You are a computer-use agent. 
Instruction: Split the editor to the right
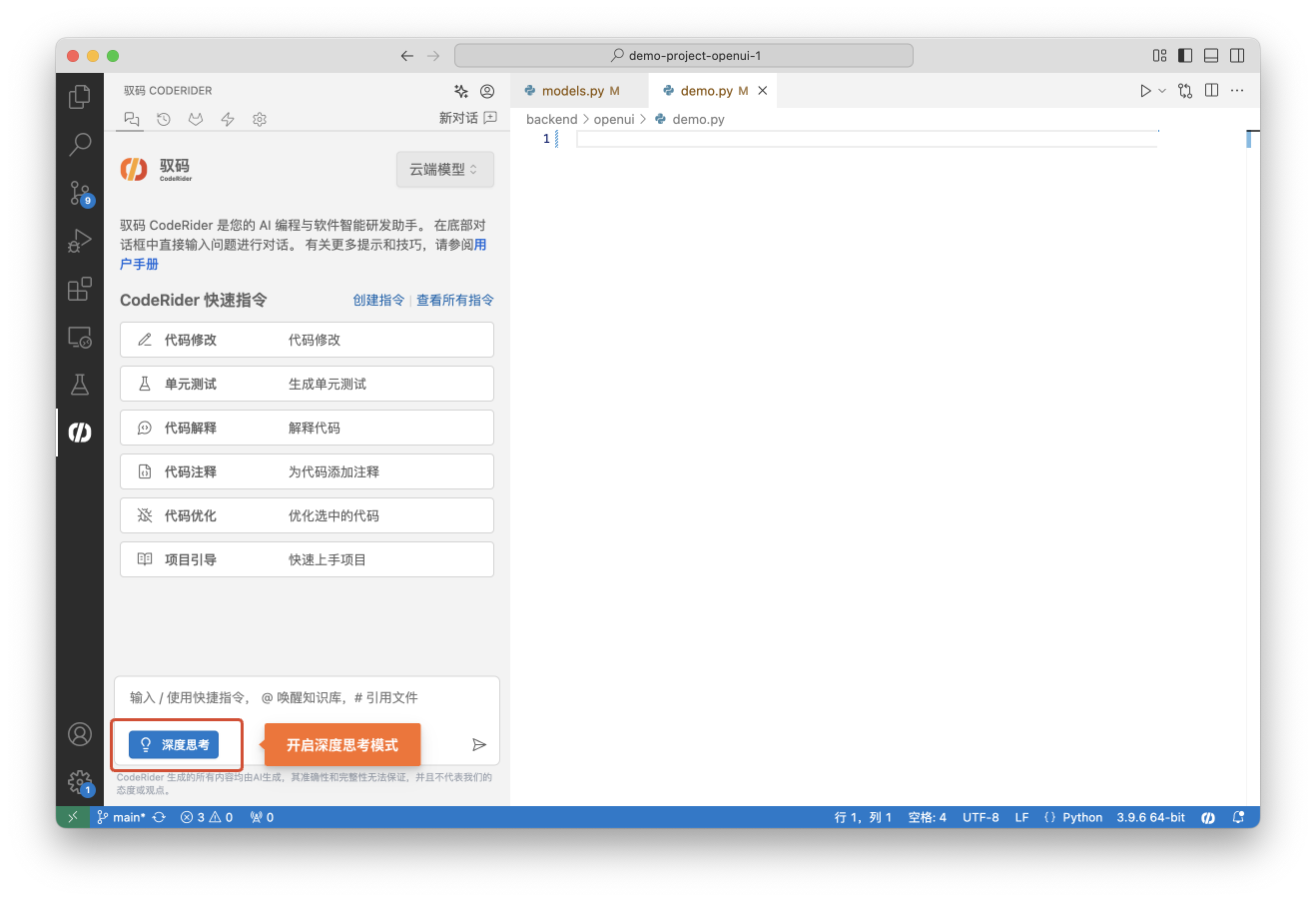click(x=1211, y=91)
